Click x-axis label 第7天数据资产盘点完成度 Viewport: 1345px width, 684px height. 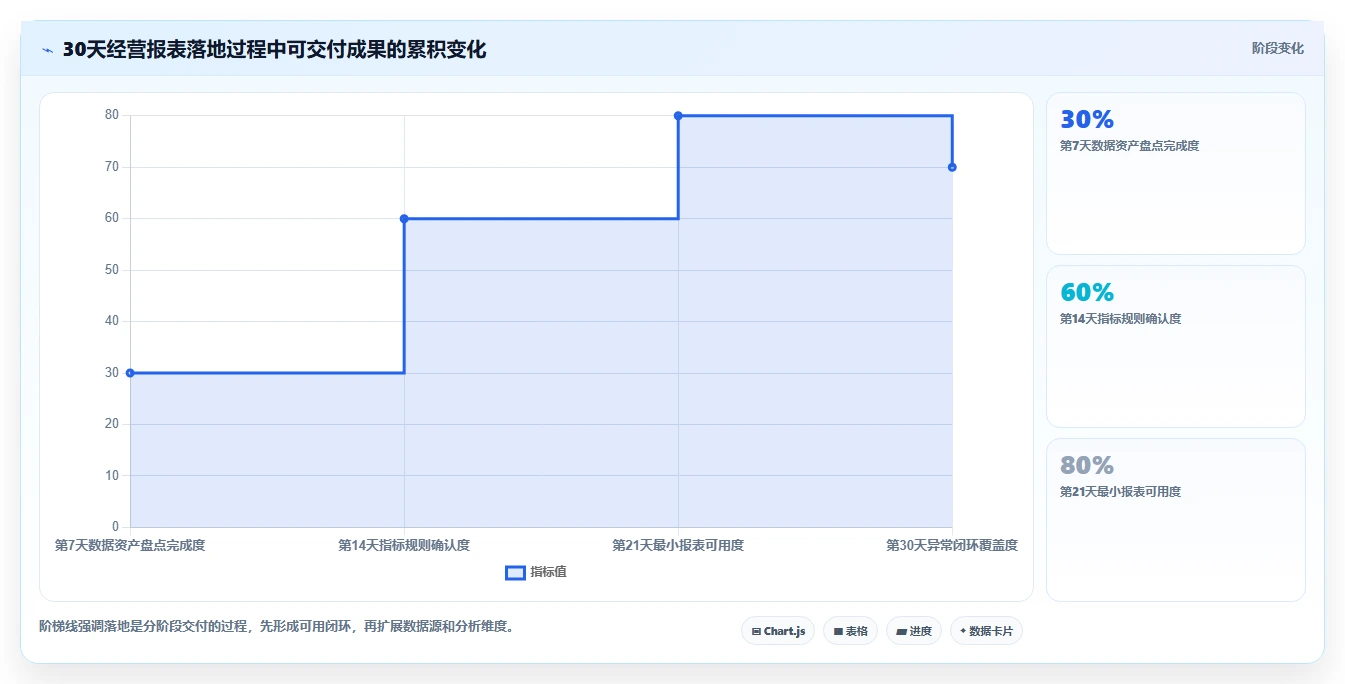tap(130, 545)
